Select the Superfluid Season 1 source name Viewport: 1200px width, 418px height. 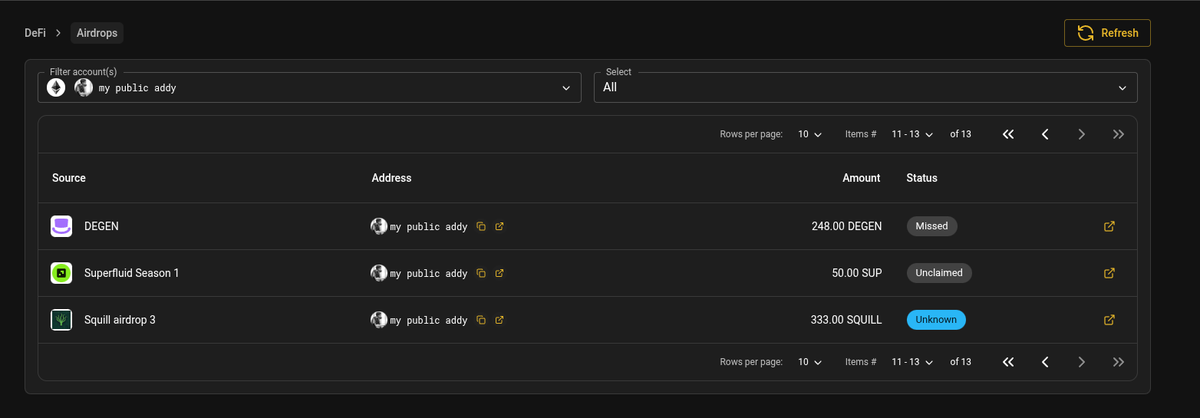[132, 273]
